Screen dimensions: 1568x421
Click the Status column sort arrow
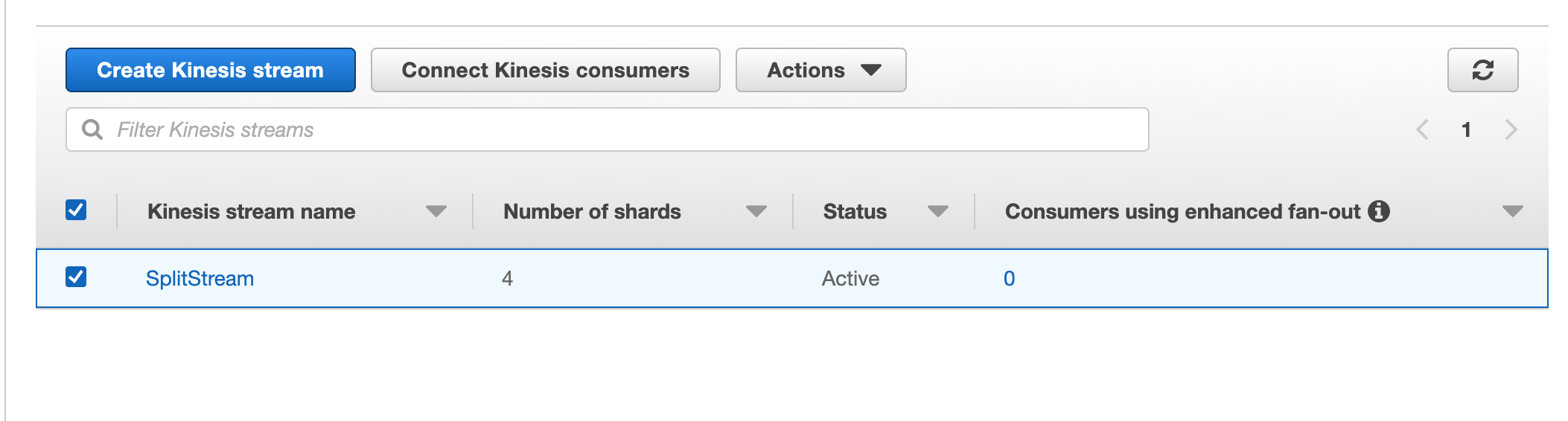pyautogui.click(x=937, y=211)
